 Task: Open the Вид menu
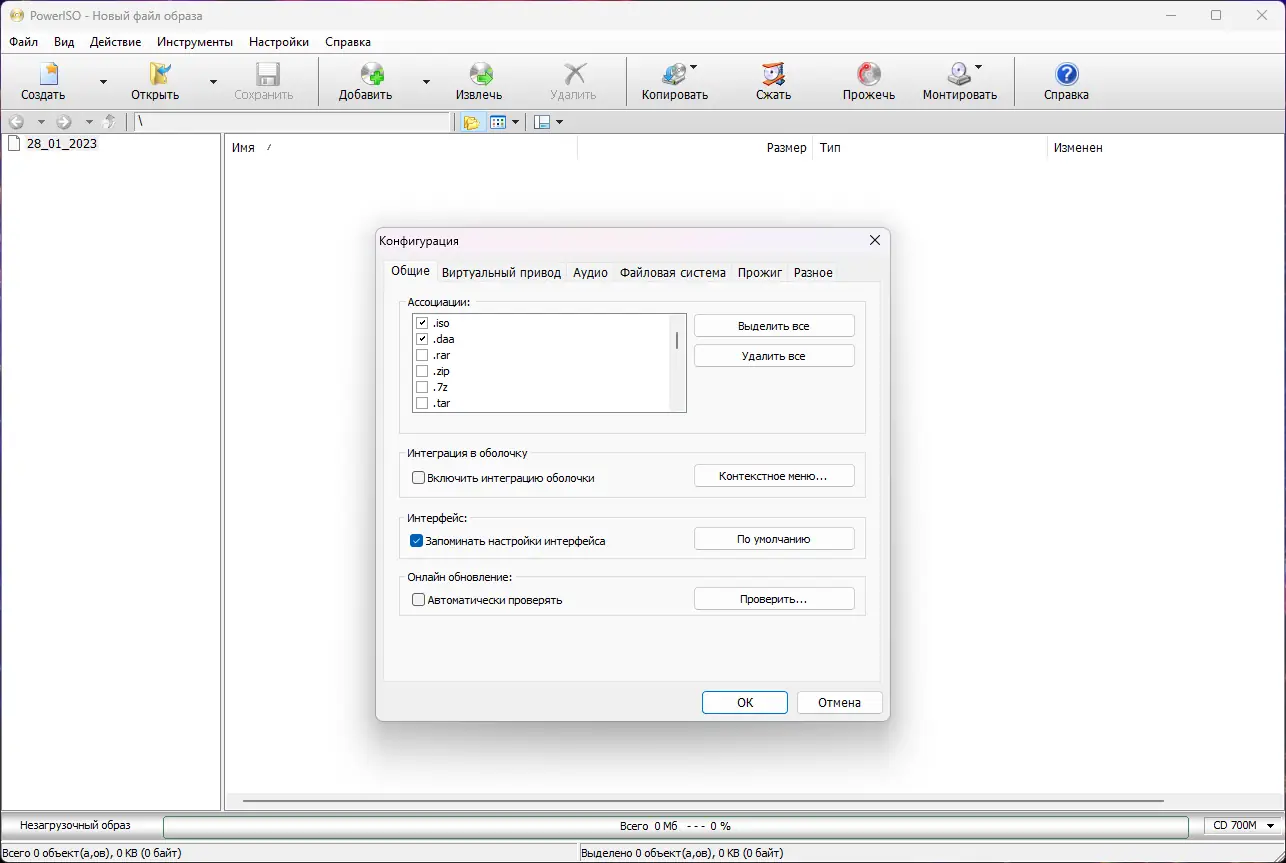coord(64,42)
